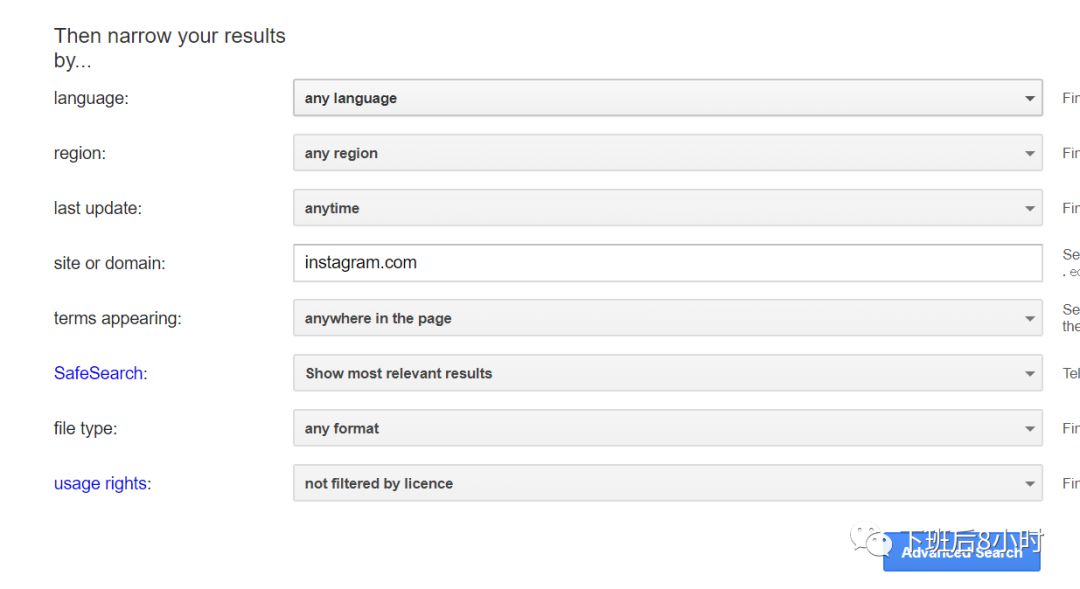Click the arrow on 'anywhere in the page' dropdown
Screen dimensions: 1080x589
[x=1029, y=319]
